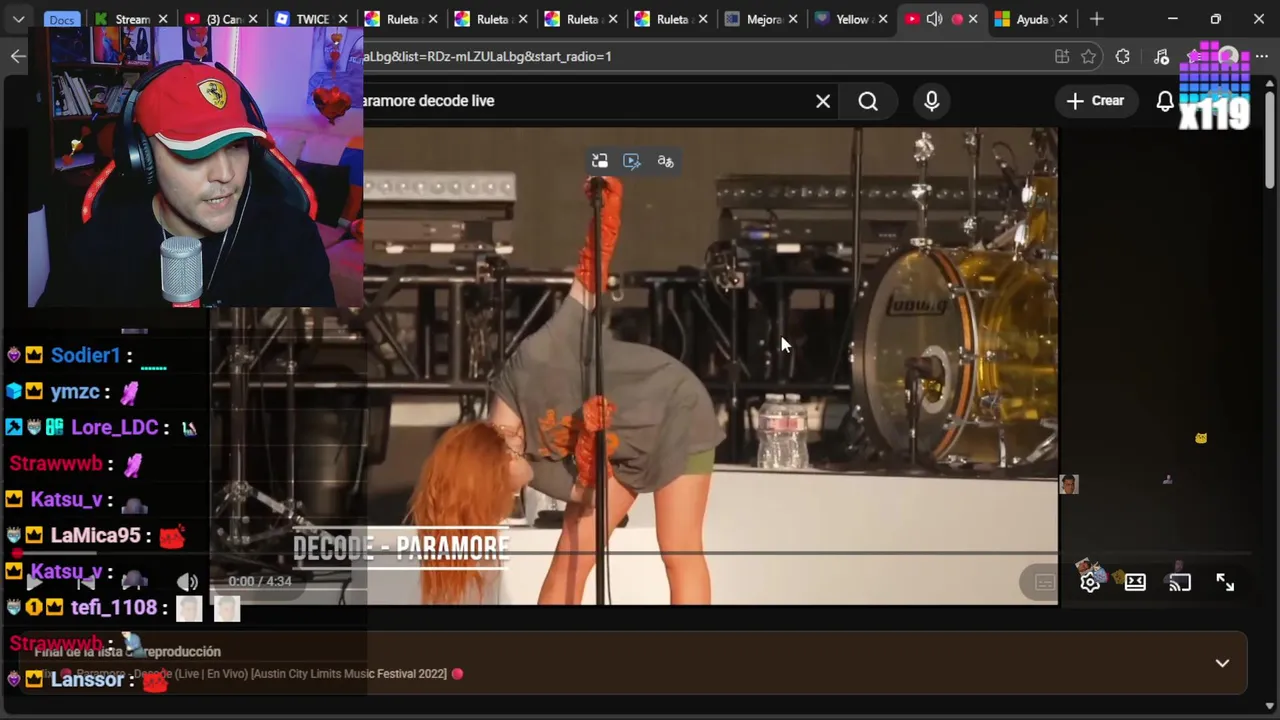Open YouTube notifications bell

point(1165,101)
